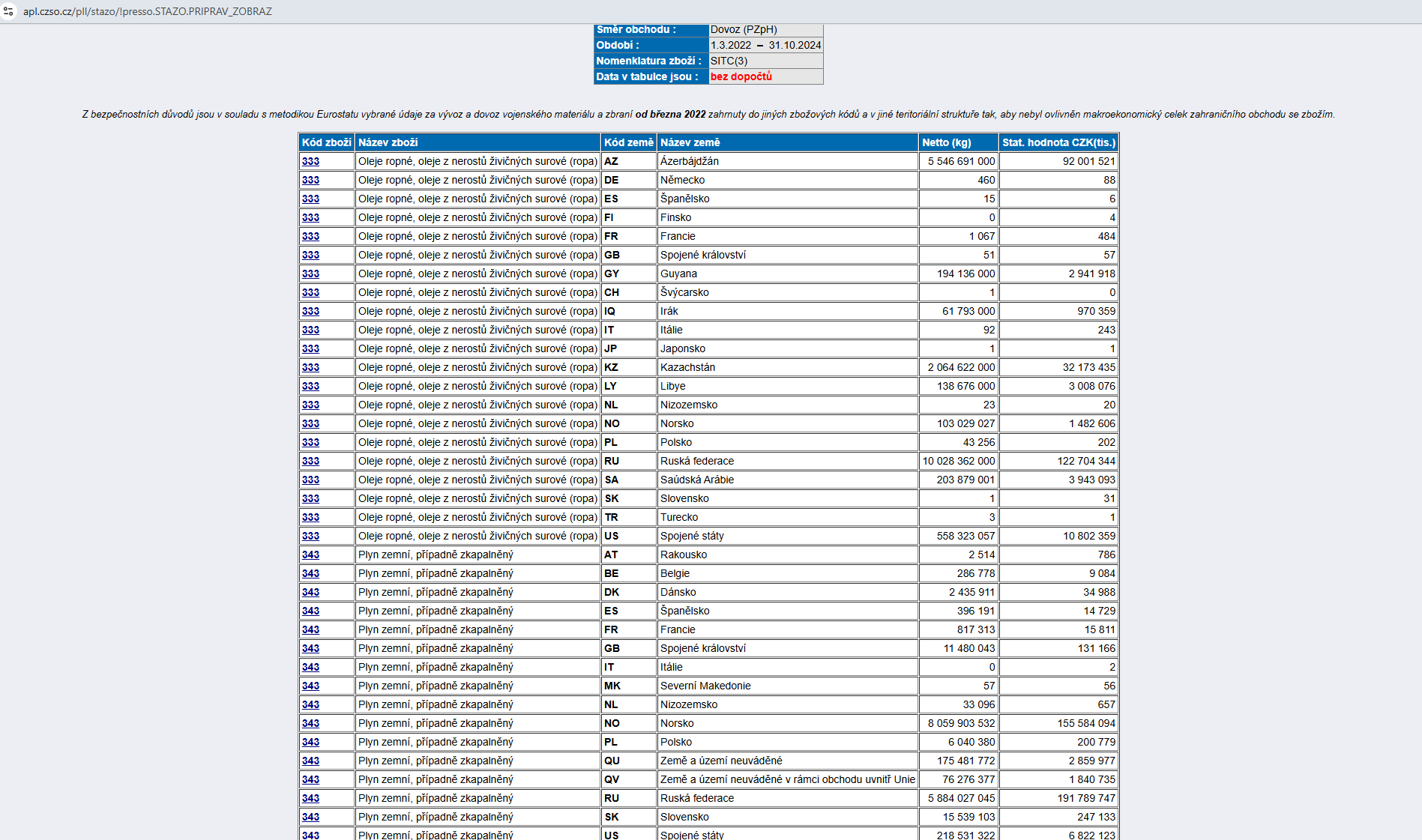Image resolution: width=1422 pixels, height=840 pixels.
Task: Click the value 122 704 344
Action: 1086,461
